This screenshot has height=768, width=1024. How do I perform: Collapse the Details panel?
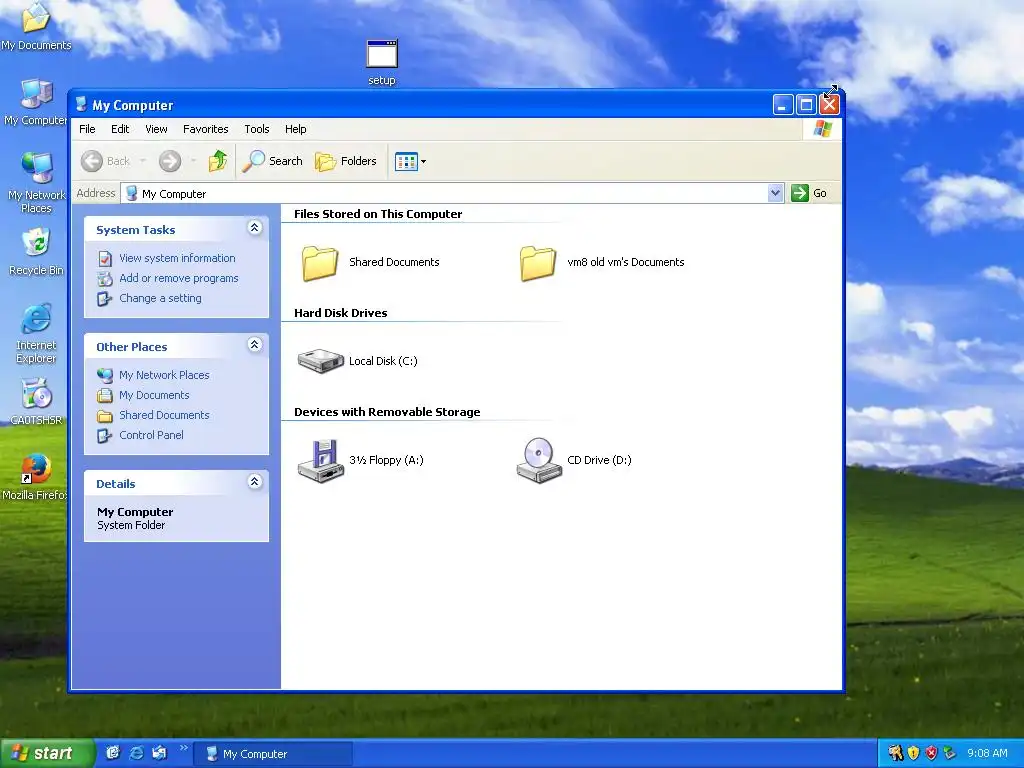(x=255, y=481)
